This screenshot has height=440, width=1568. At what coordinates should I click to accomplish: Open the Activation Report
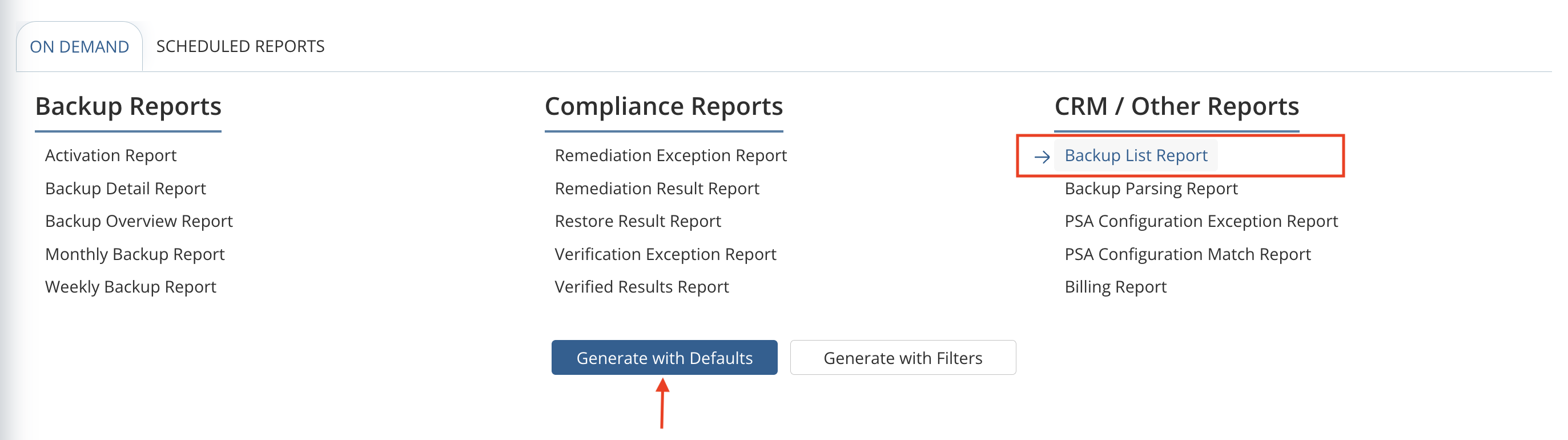(111, 155)
